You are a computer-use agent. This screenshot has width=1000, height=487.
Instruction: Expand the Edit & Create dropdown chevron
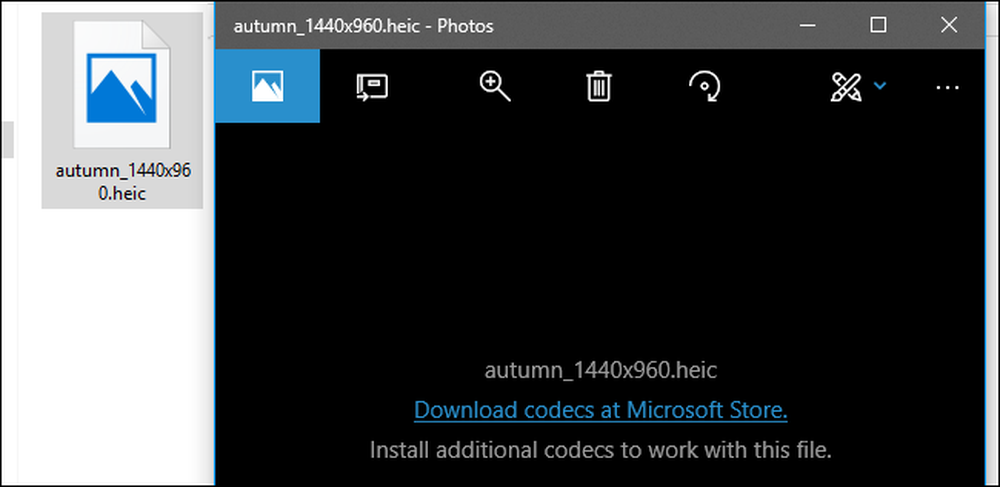[x=880, y=85]
